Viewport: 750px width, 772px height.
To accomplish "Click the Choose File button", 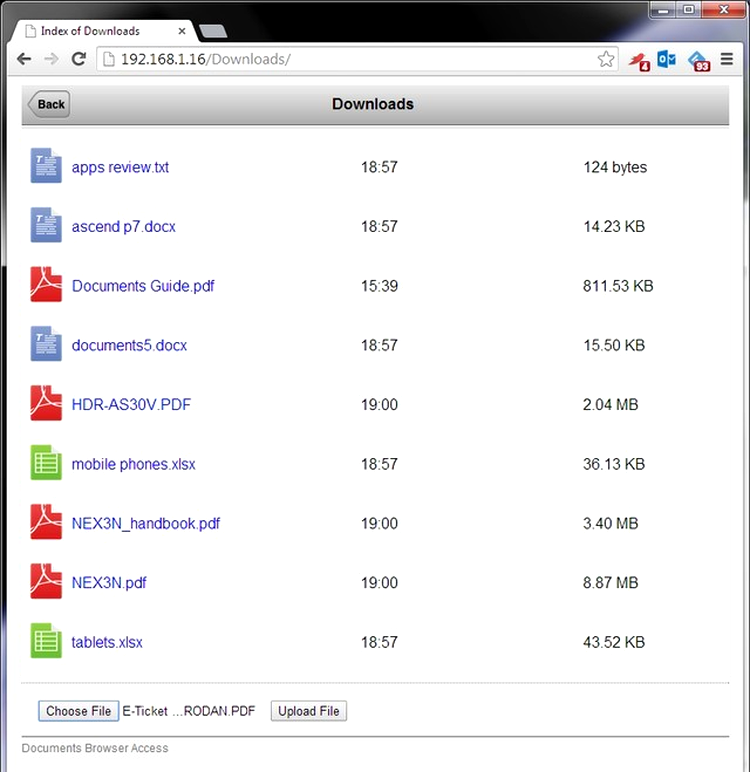I will (x=78, y=711).
